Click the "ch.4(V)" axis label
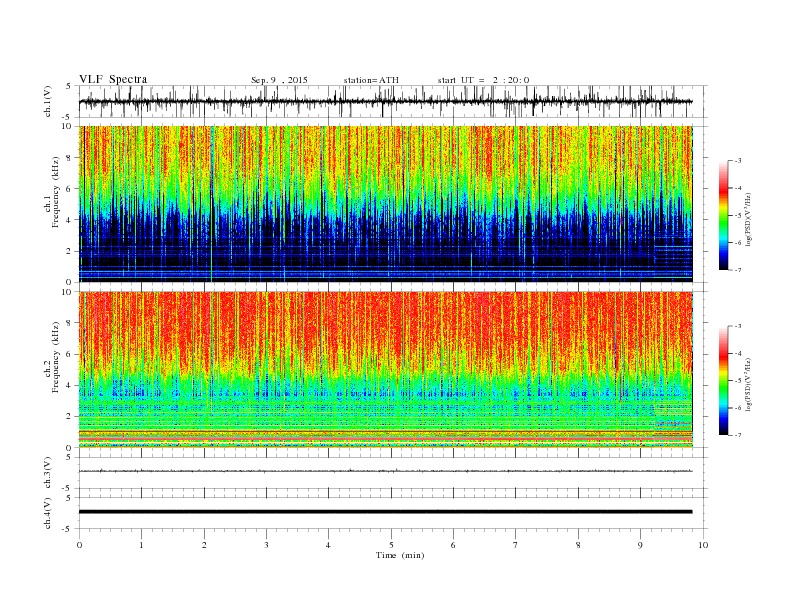 [x=48, y=513]
